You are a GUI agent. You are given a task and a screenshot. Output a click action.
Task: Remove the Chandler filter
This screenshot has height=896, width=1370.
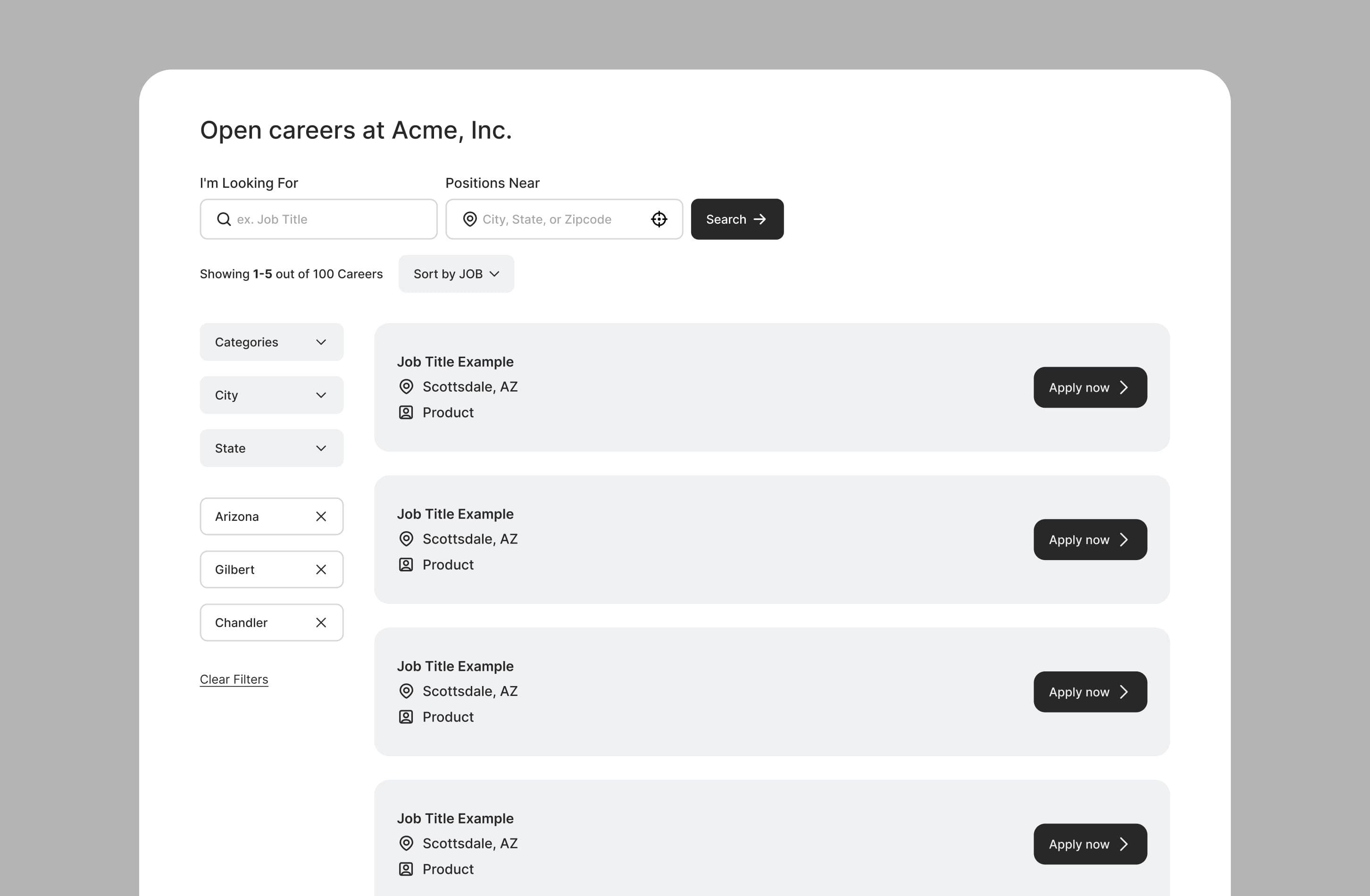(x=321, y=622)
